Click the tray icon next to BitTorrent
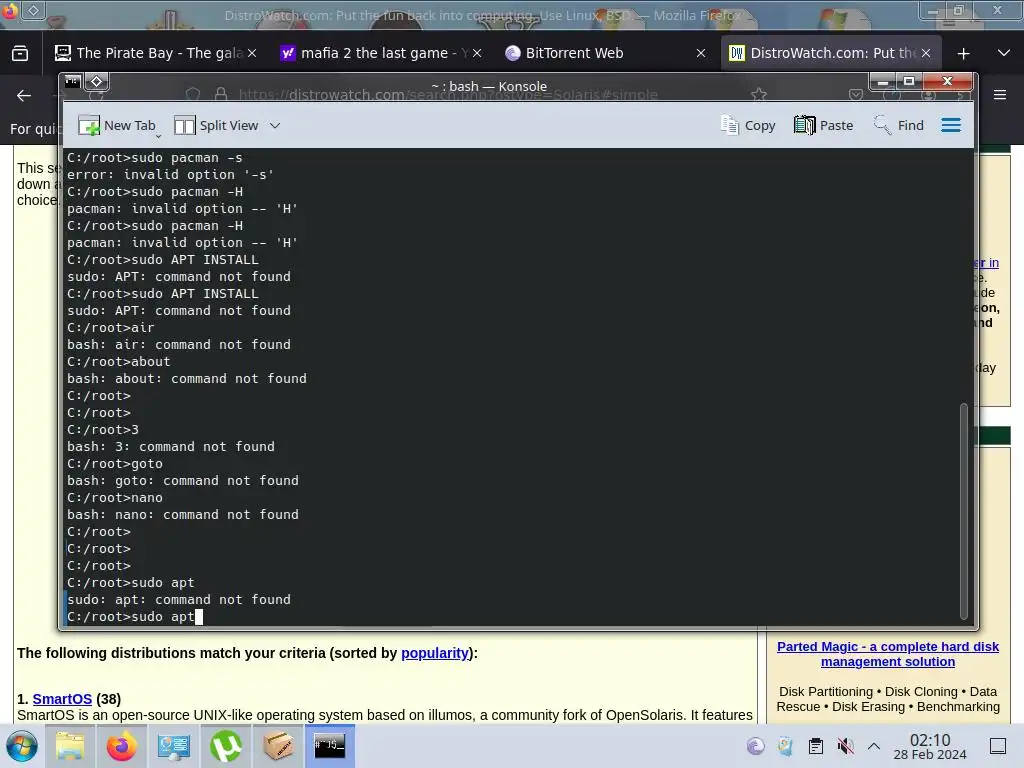Screen dimensions: 1024x768 [x=785, y=746]
